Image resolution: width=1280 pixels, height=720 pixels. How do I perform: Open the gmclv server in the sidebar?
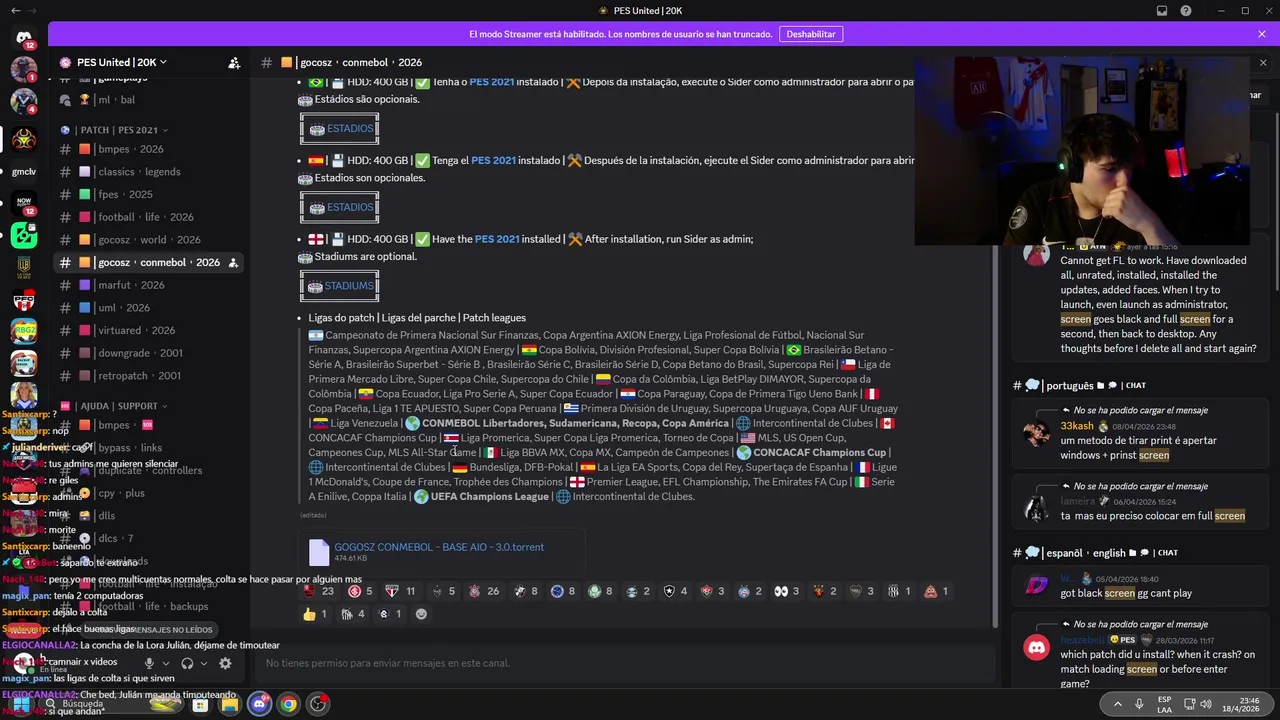(x=24, y=171)
